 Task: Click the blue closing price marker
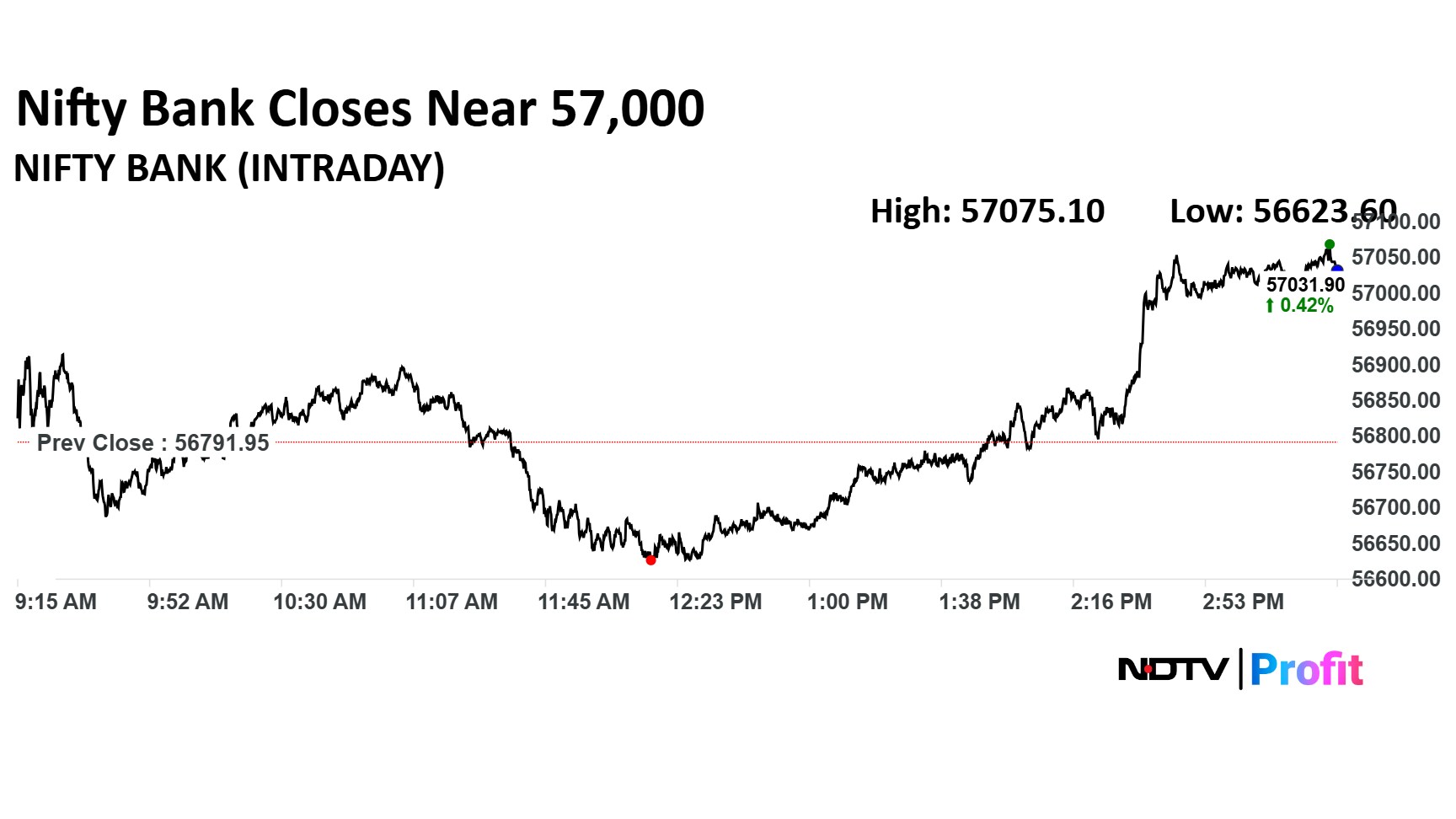coord(1337,269)
